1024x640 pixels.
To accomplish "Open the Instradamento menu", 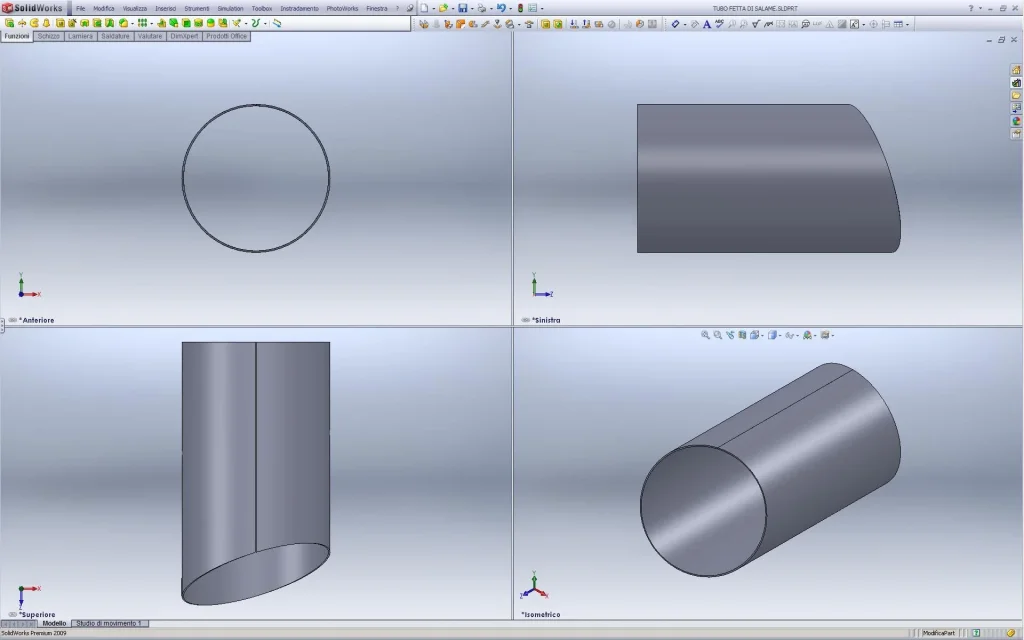I will point(299,8).
